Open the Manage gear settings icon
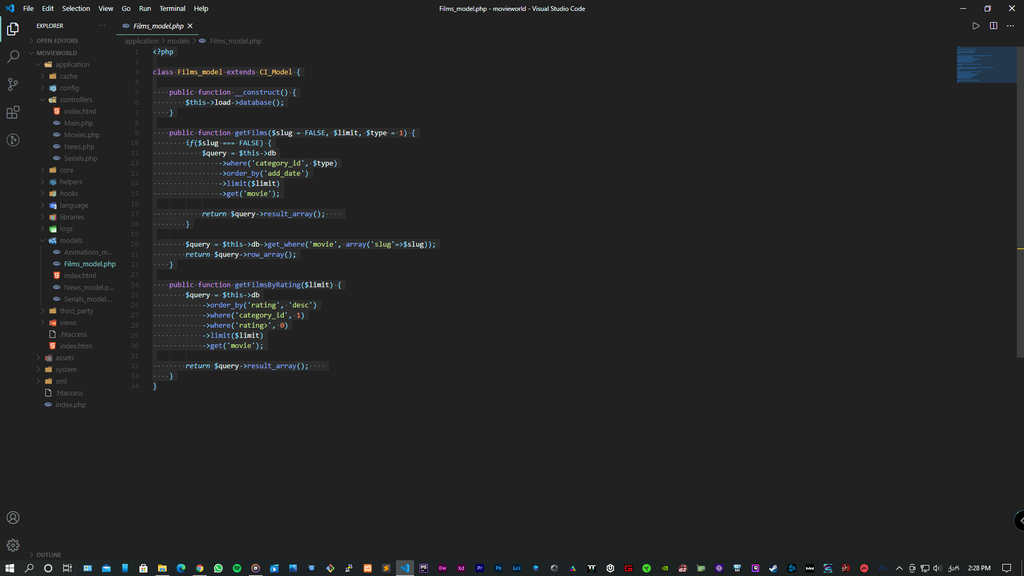Image resolution: width=1024 pixels, height=576 pixels. (12, 545)
